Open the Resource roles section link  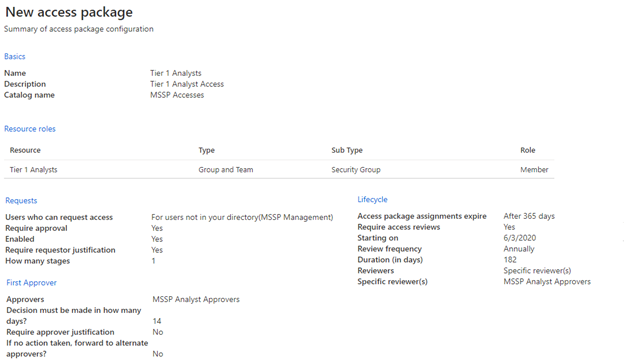coord(30,129)
